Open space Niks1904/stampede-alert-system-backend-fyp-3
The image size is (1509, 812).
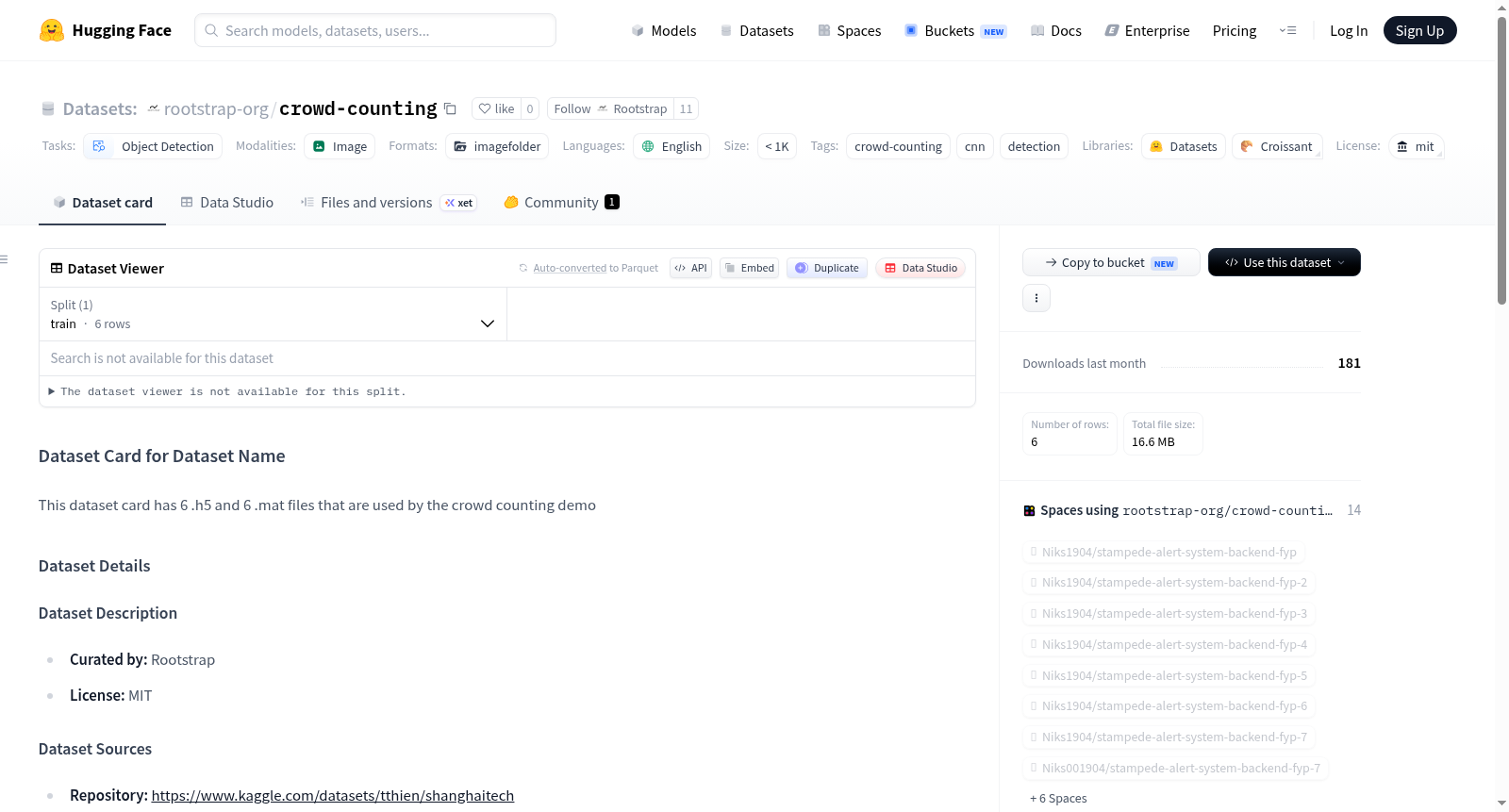(1169, 613)
